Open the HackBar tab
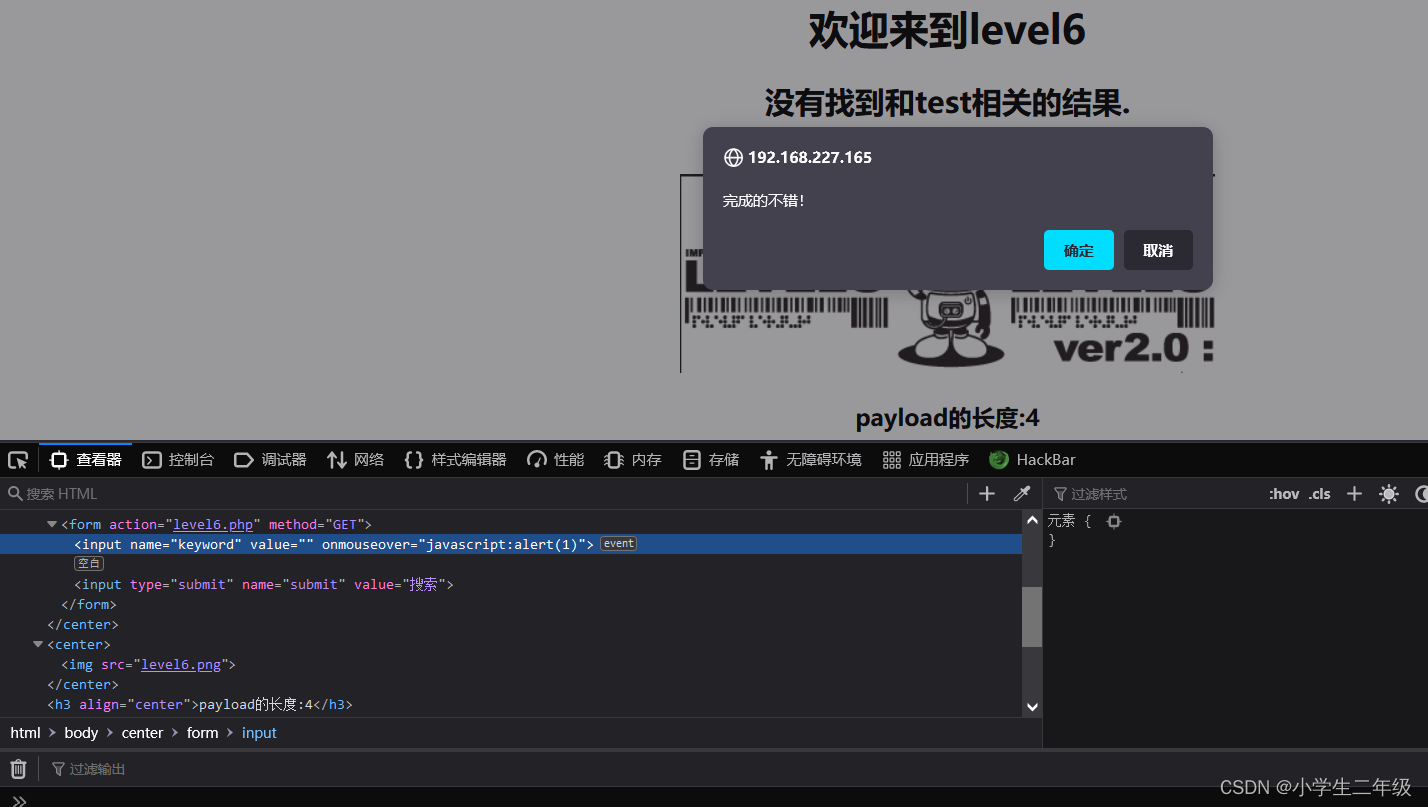 1032,460
